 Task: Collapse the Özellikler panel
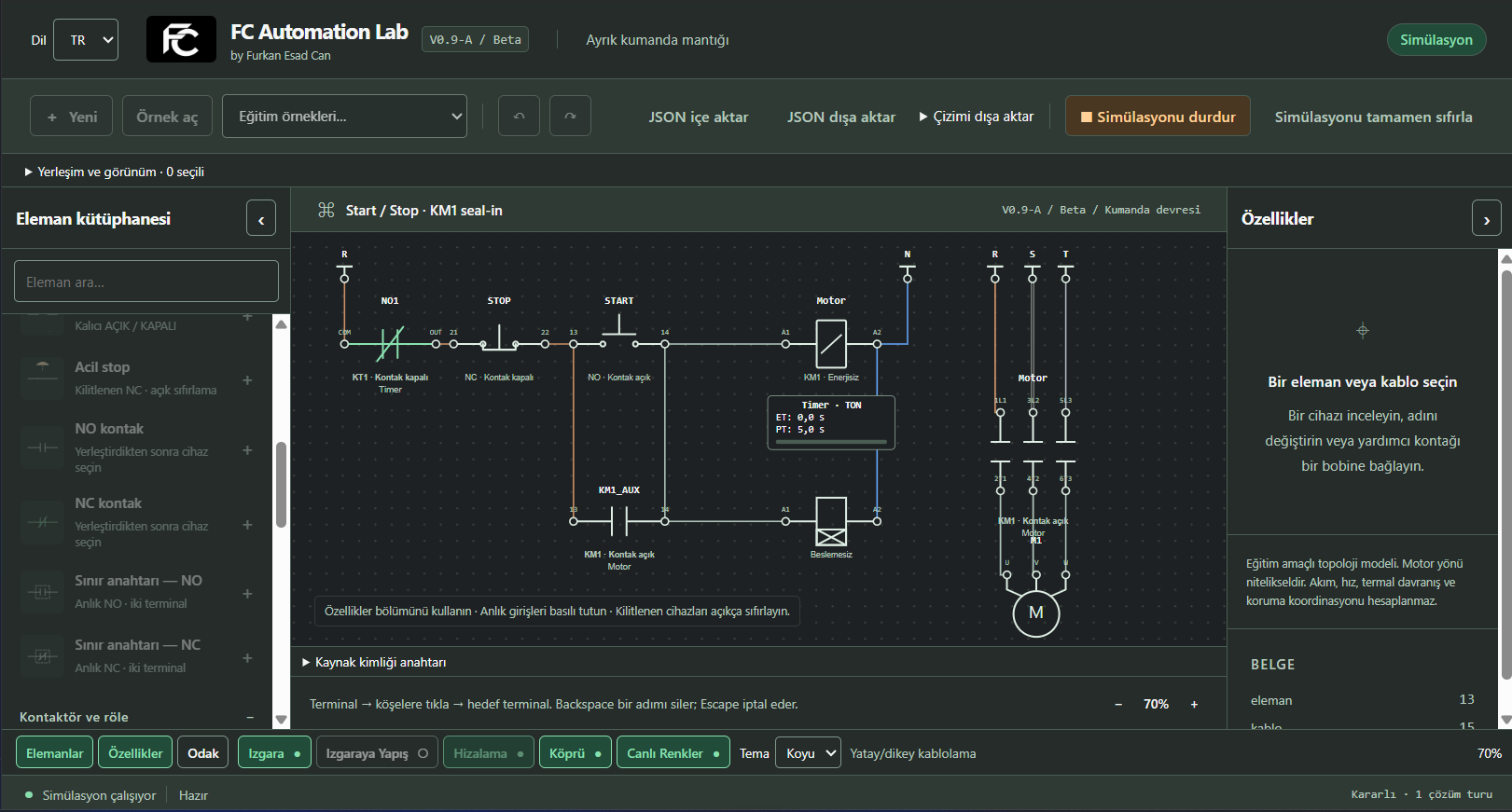[1486, 219]
